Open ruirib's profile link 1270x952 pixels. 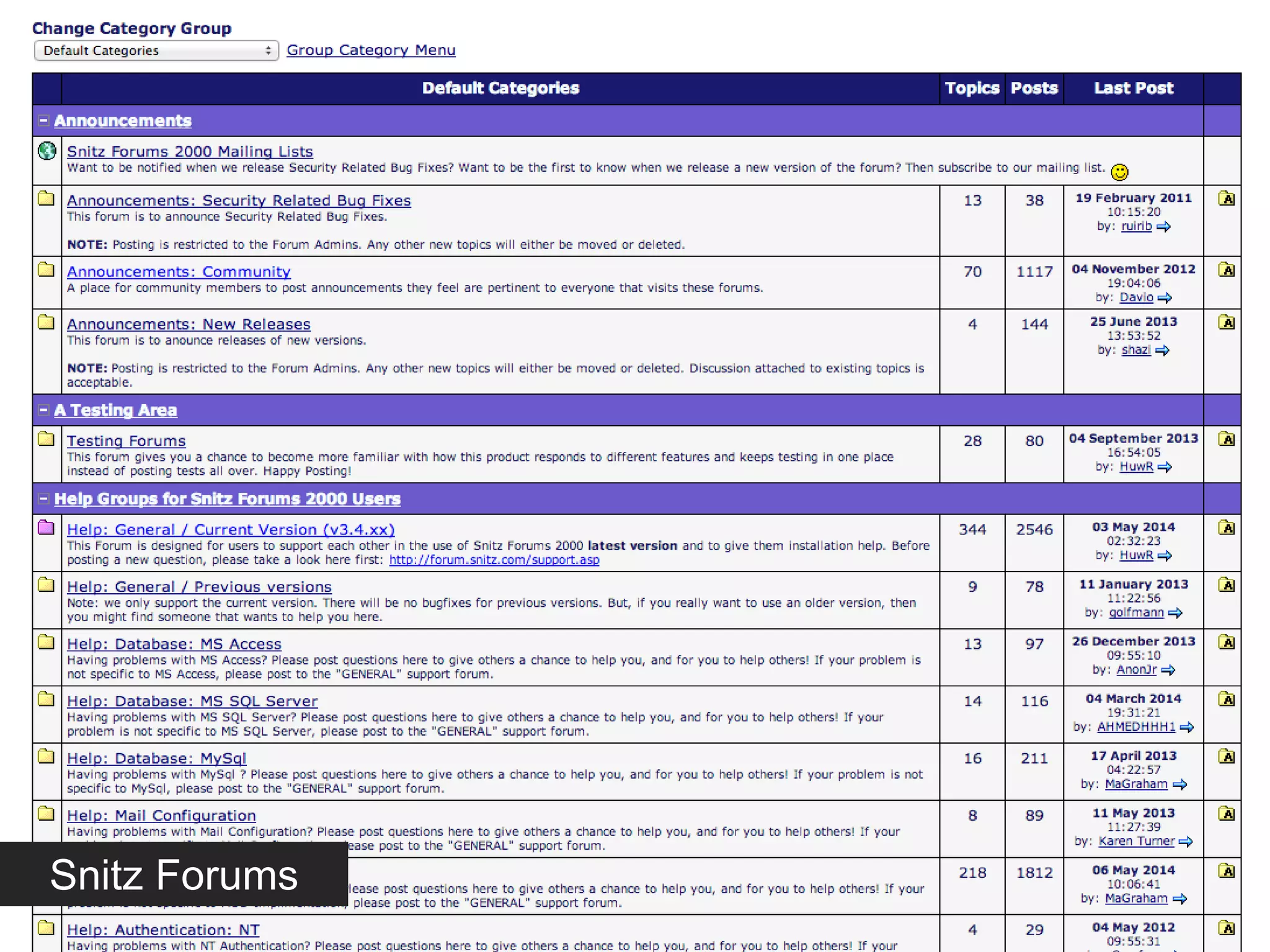point(1136,226)
